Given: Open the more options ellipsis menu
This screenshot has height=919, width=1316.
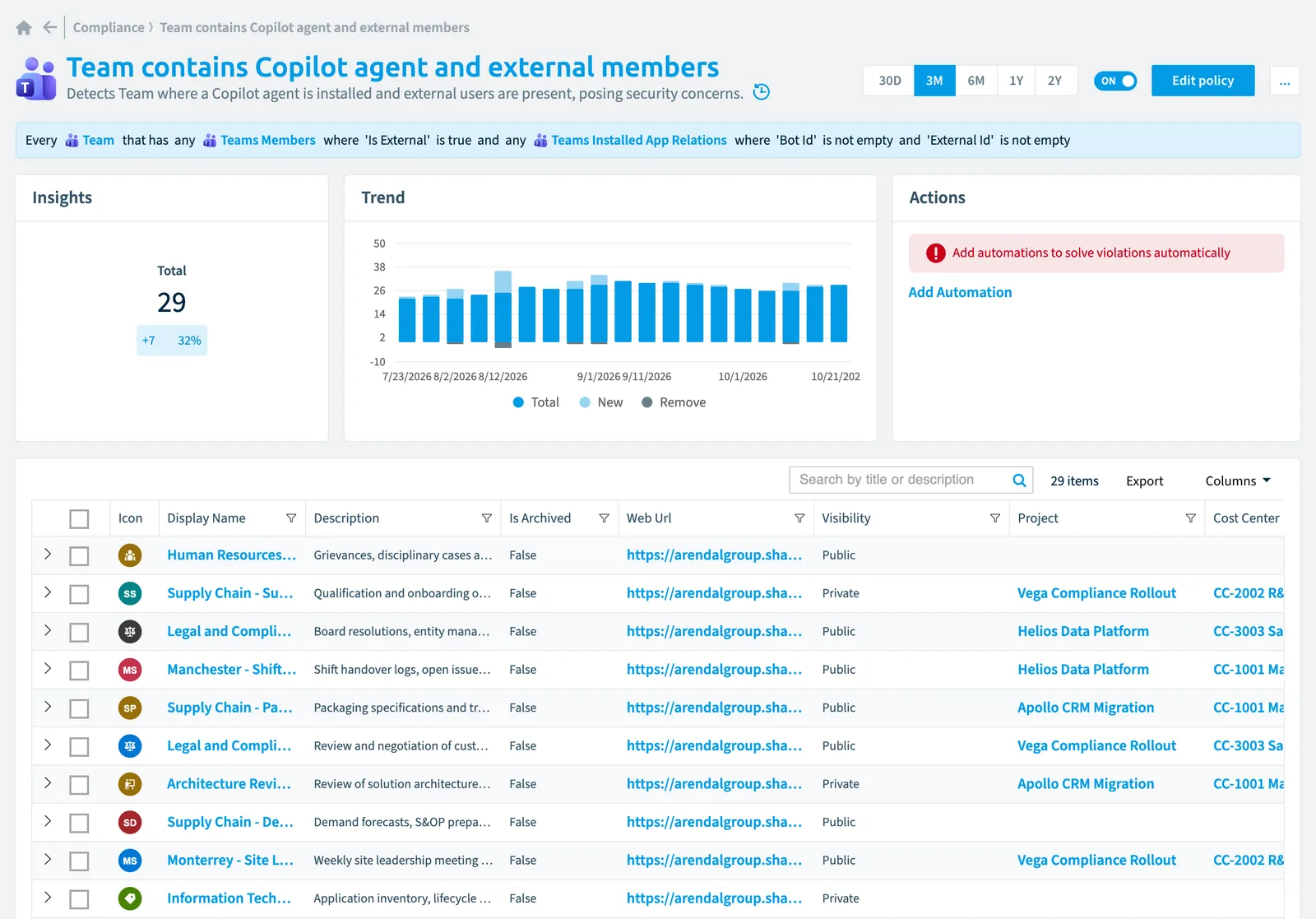Looking at the screenshot, I should pos(1285,81).
